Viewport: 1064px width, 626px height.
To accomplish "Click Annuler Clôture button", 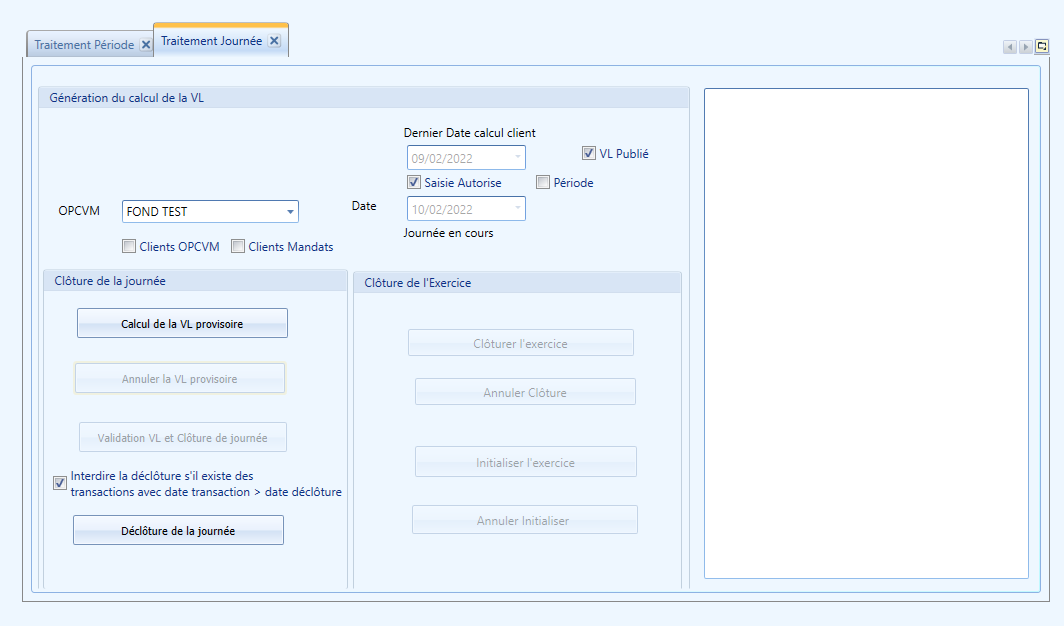I will (525, 392).
